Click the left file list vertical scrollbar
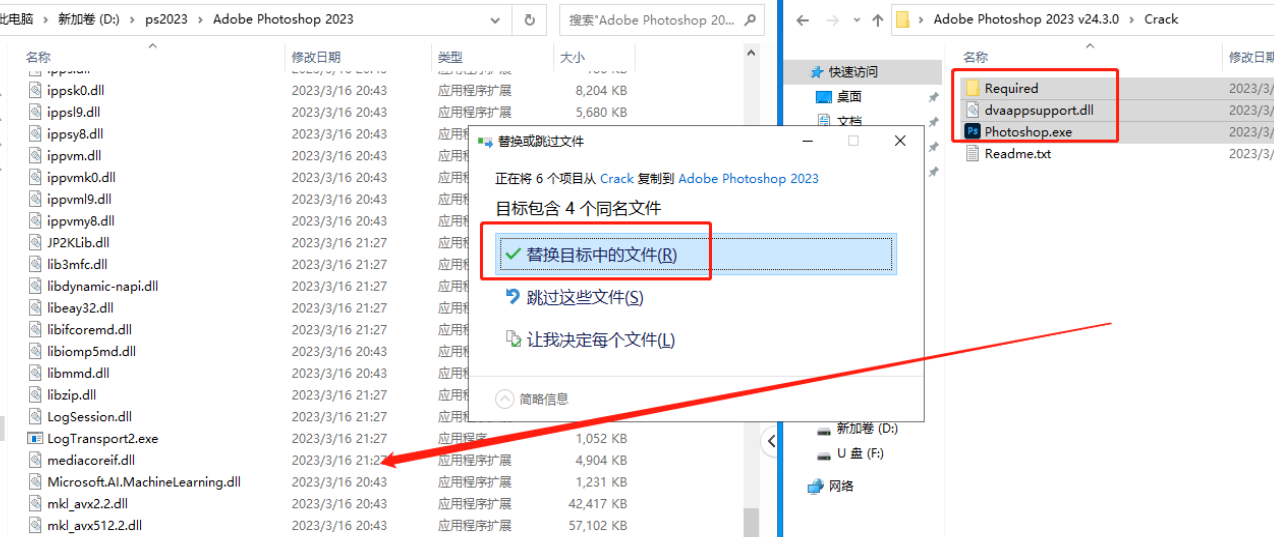This screenshot has width=1274, height=537. [751, 300]
